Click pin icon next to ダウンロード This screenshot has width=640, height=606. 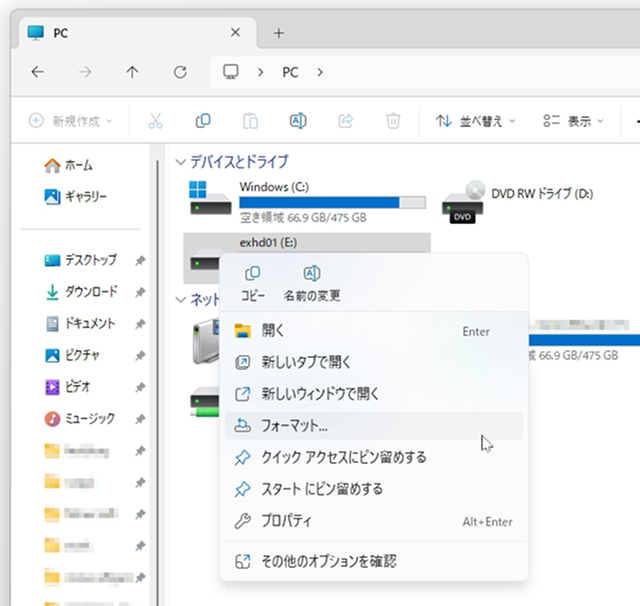point(140,292)
